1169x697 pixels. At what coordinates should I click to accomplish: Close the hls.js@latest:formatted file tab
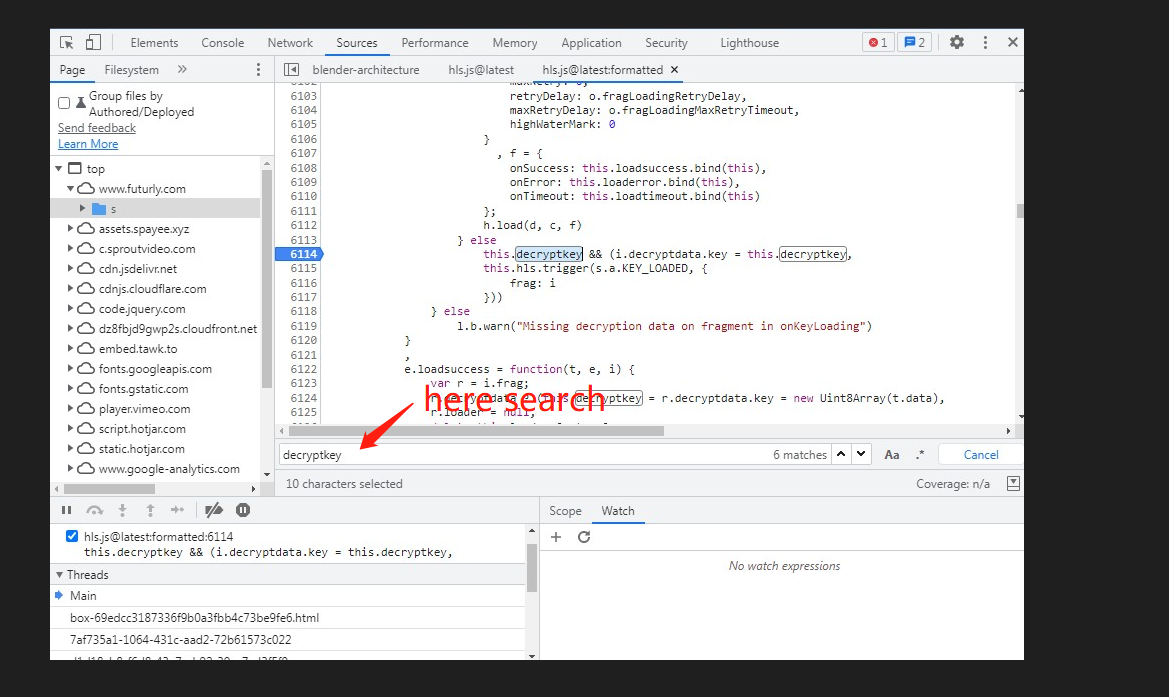[x=675, y=69]
